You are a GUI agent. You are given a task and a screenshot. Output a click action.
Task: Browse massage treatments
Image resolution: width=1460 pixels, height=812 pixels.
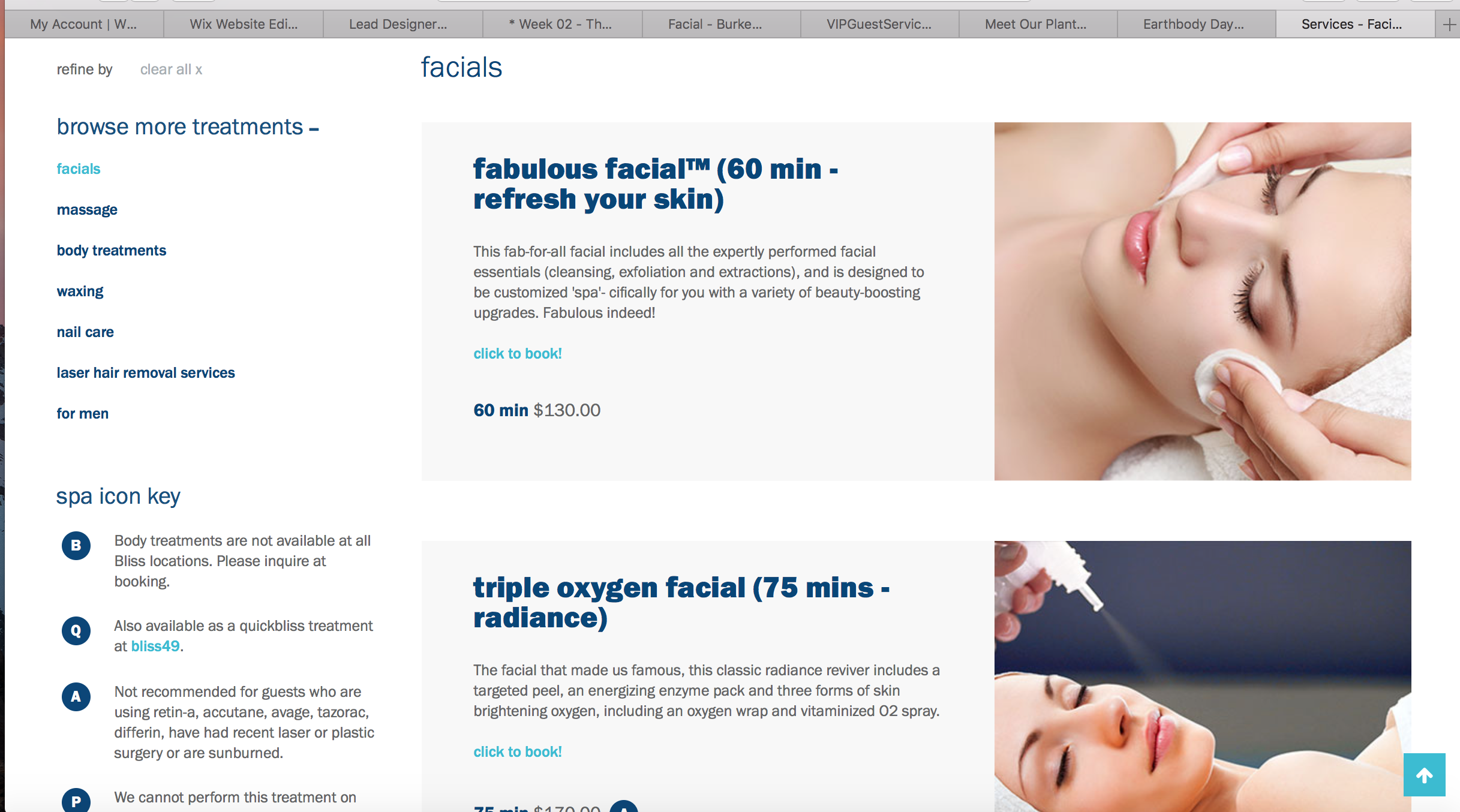pos(87,210)
